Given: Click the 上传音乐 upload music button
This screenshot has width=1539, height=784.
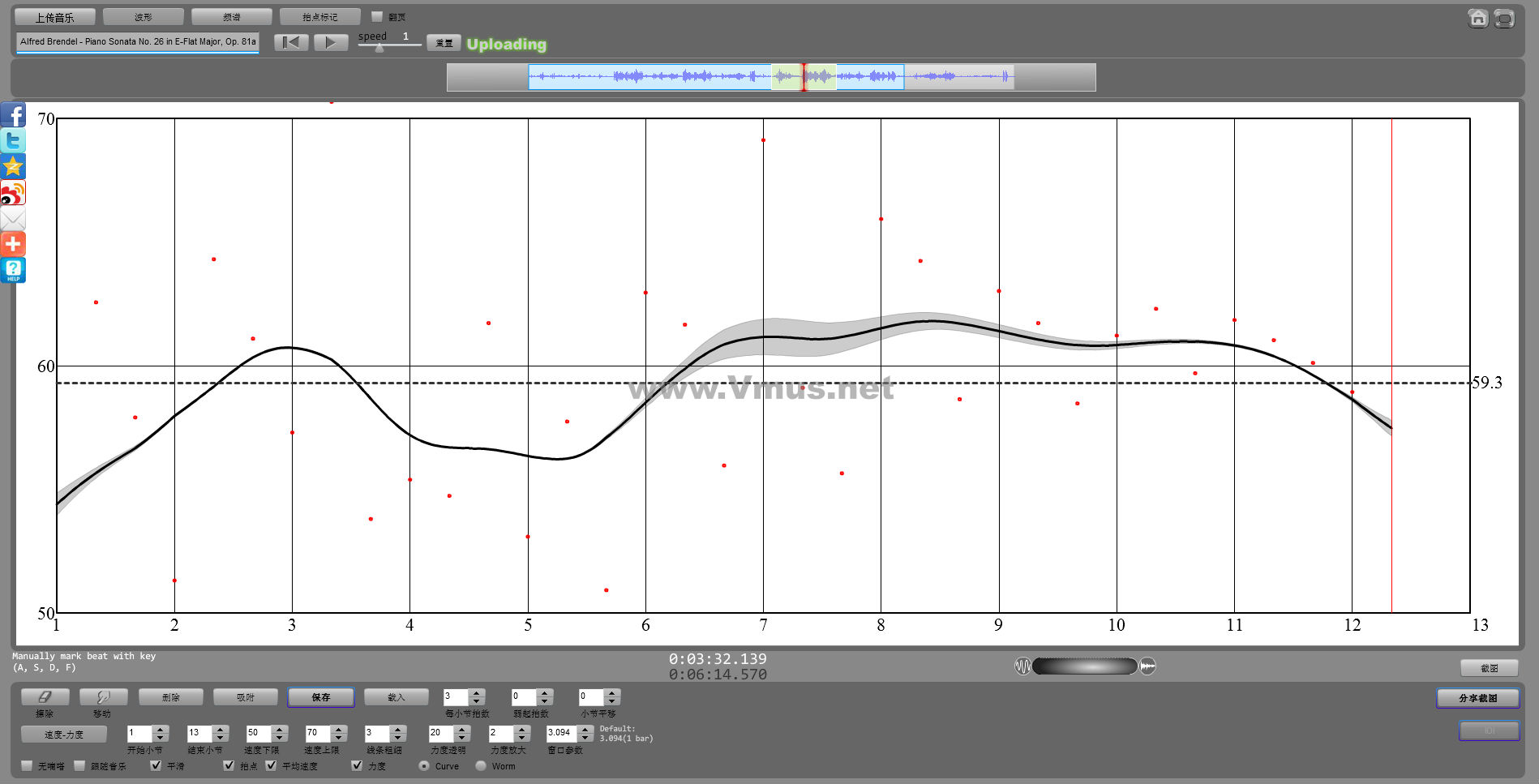Looking at the screenshot, I should 55,17.
